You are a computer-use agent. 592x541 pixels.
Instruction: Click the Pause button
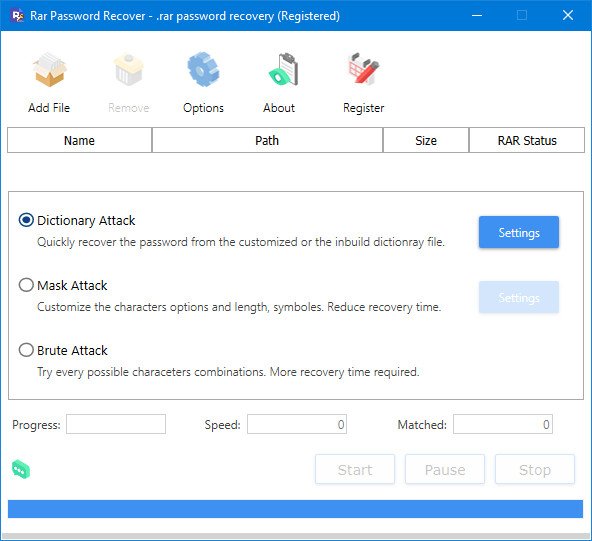pos(445,469)
